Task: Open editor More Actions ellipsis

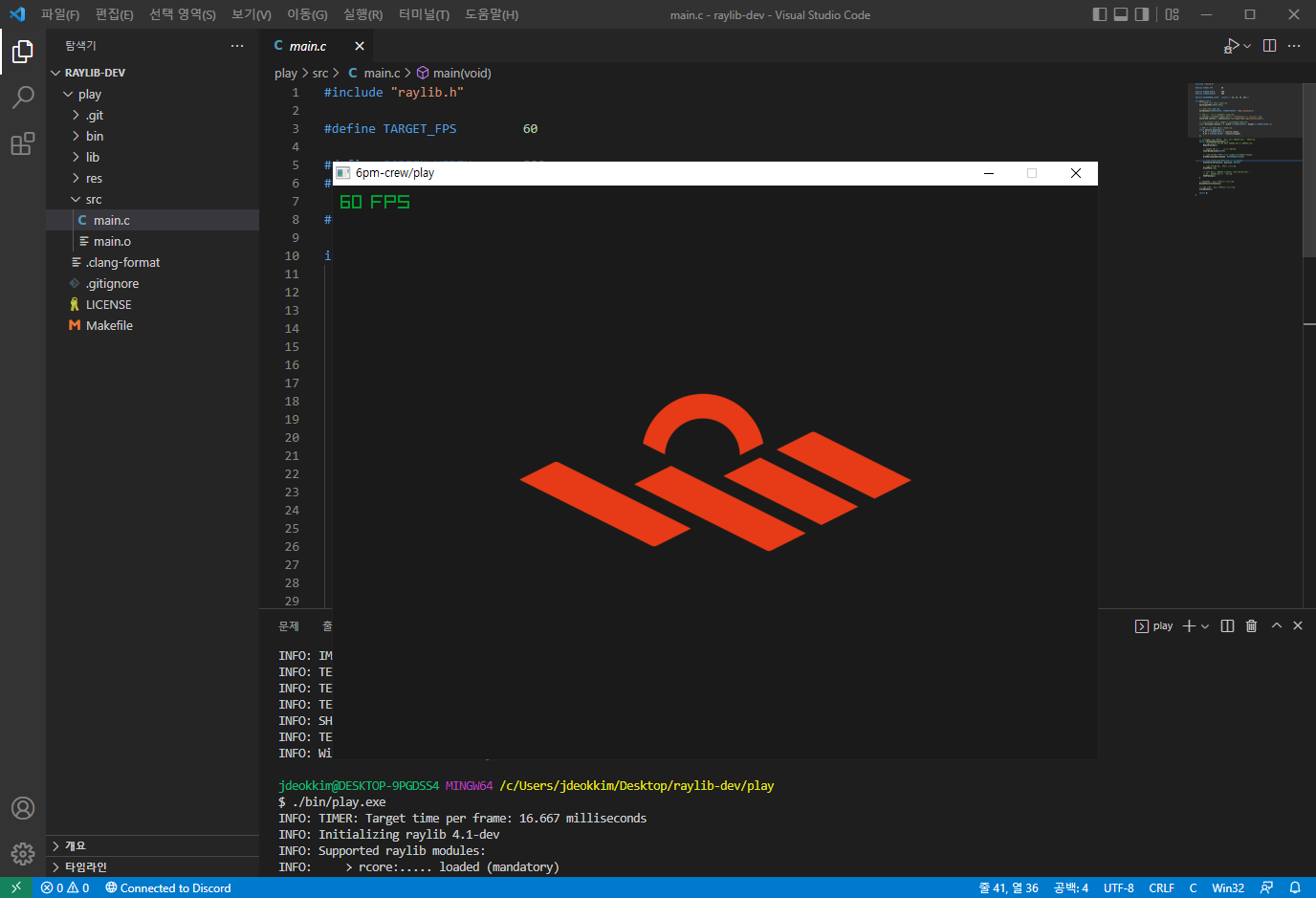Action: tap(1294, 46)
